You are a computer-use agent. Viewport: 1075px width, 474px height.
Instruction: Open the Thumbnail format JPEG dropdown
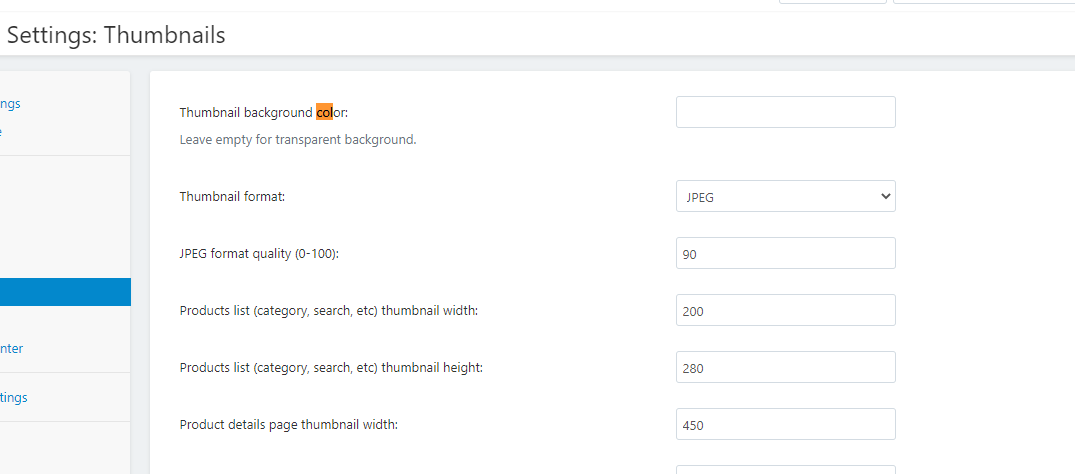pos(786,196)
